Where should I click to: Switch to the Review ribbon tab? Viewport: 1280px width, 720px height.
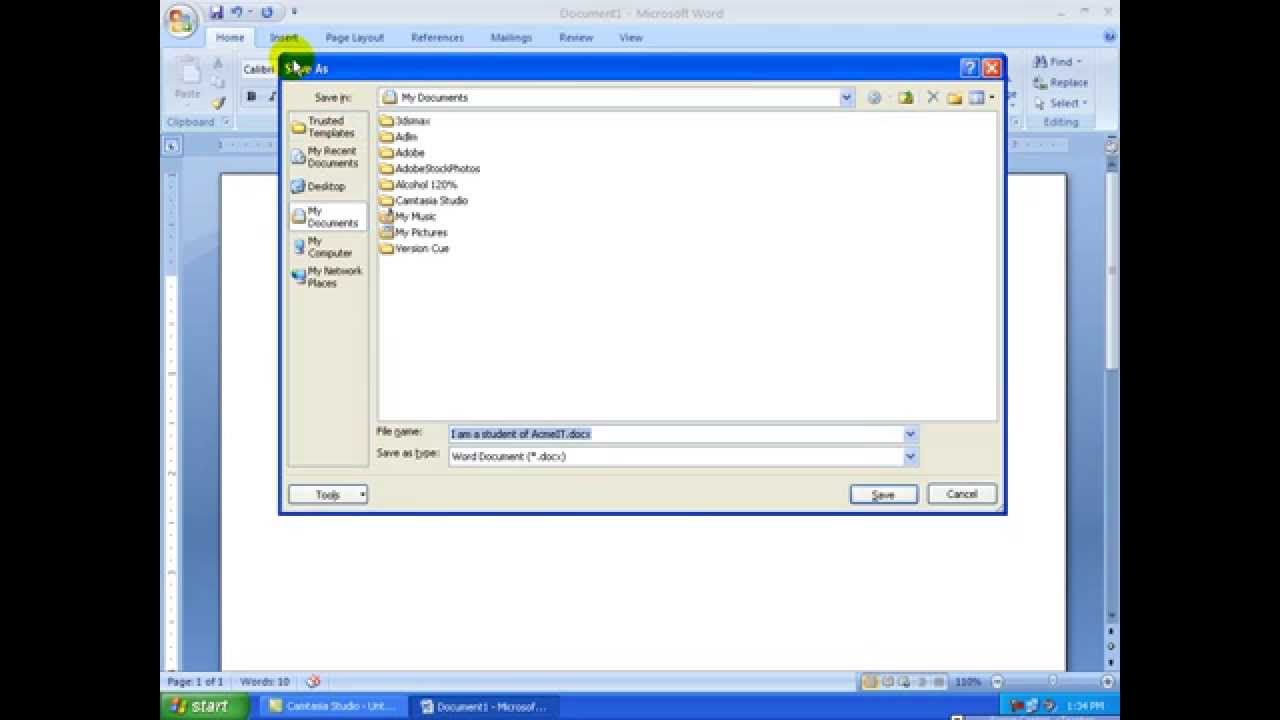(576, 38)
